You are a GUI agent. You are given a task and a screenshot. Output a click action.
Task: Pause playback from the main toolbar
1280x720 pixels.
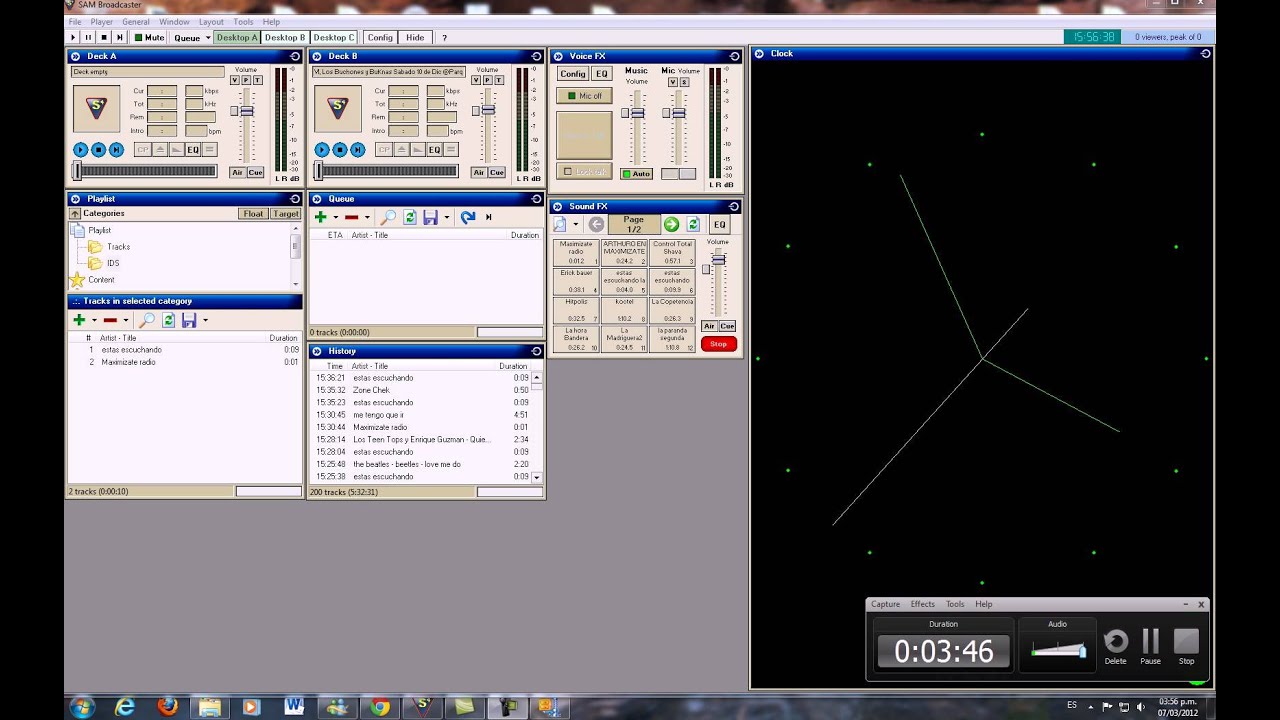[x=88, y=38]
